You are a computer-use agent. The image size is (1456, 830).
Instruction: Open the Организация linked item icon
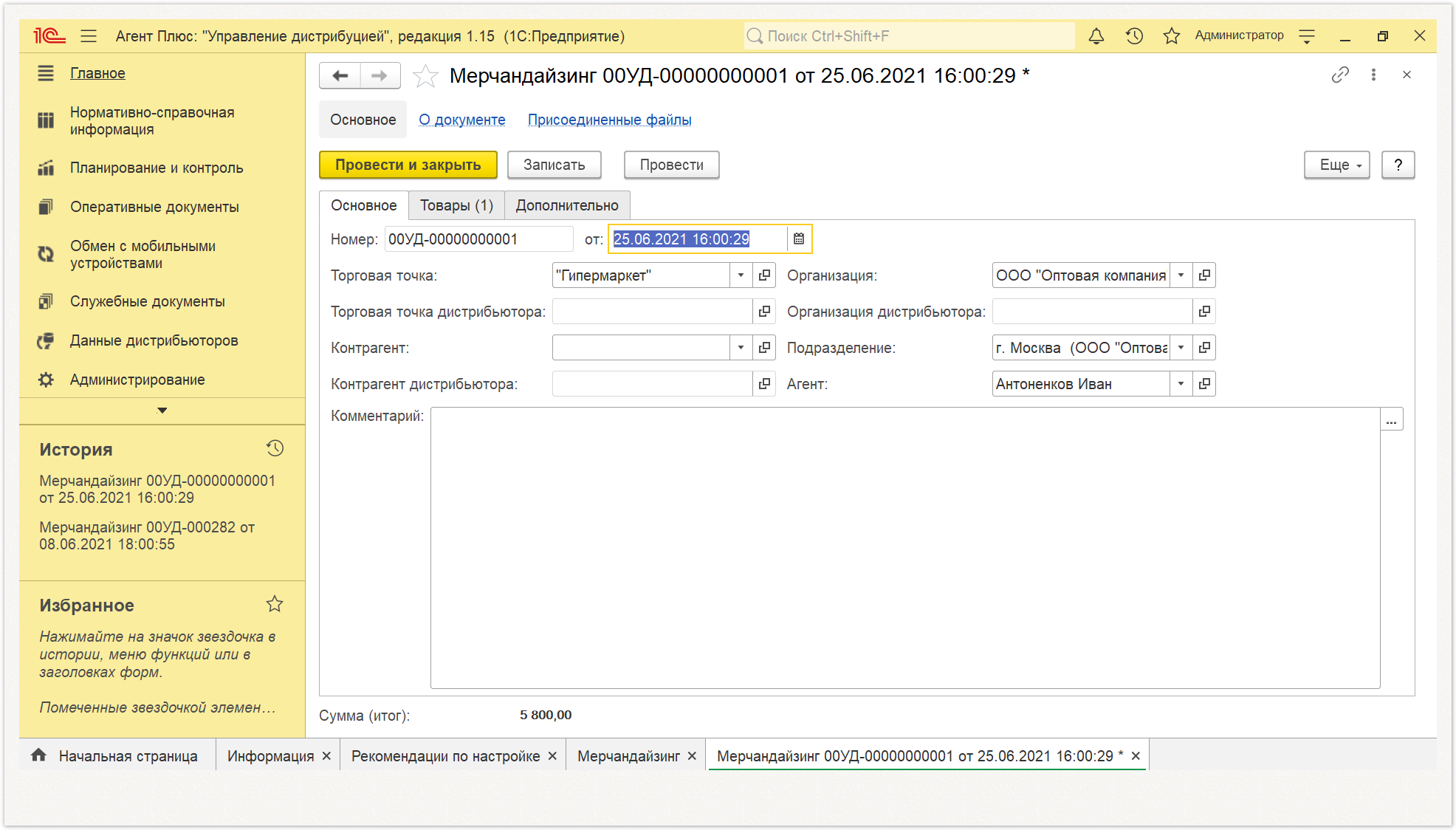pos(1204,275)
